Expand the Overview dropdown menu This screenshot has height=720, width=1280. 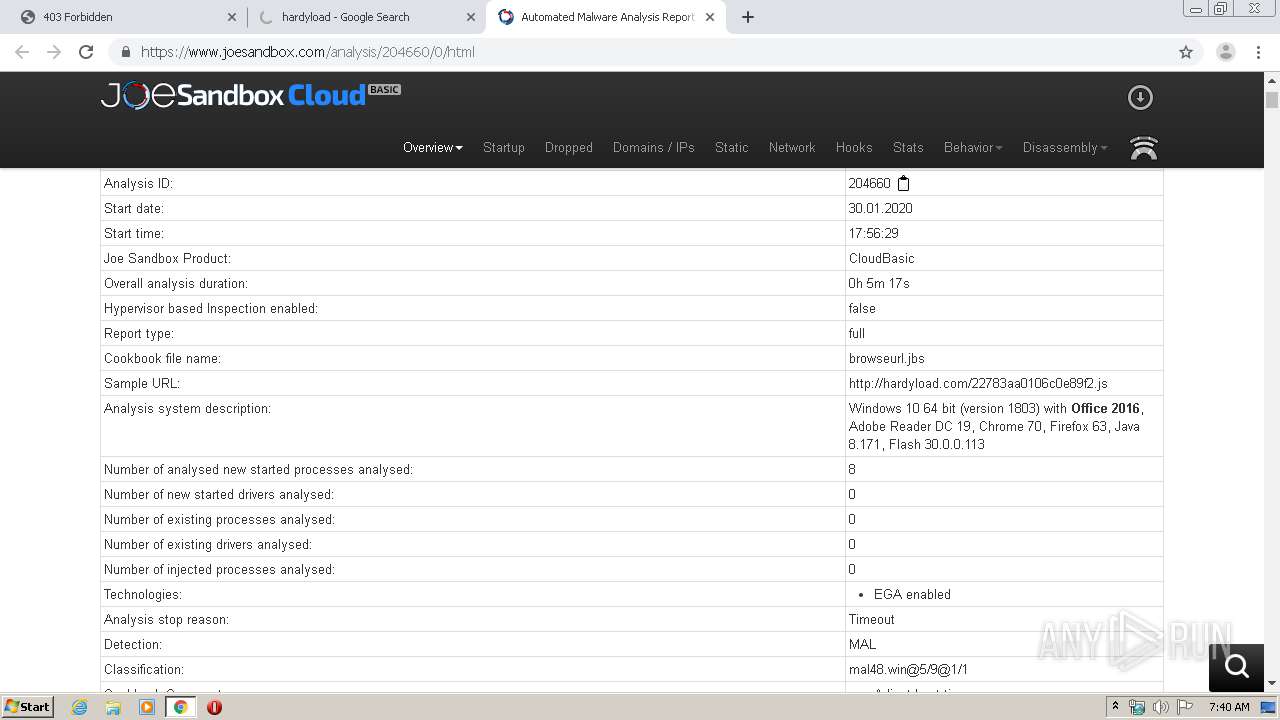point(433,147)
